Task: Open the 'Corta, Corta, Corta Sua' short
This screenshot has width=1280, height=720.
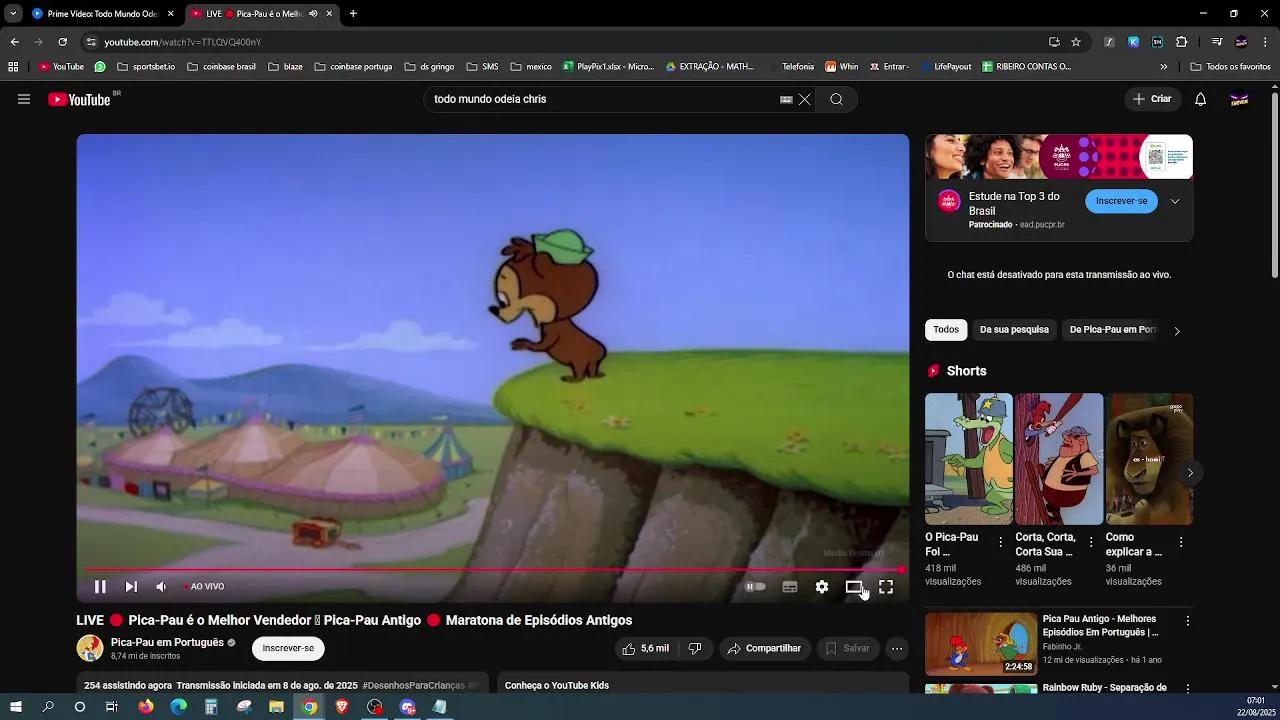Action: [1059, 459]
